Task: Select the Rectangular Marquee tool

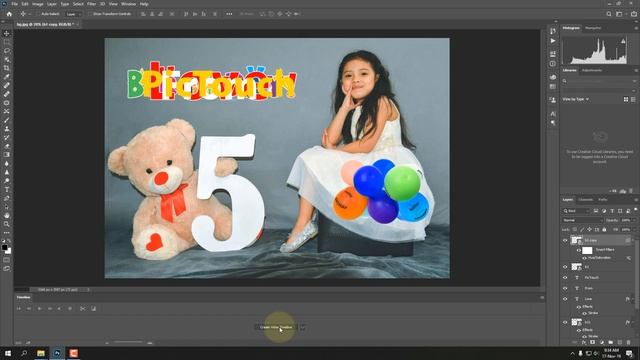Action: click(x=7, y=42)
